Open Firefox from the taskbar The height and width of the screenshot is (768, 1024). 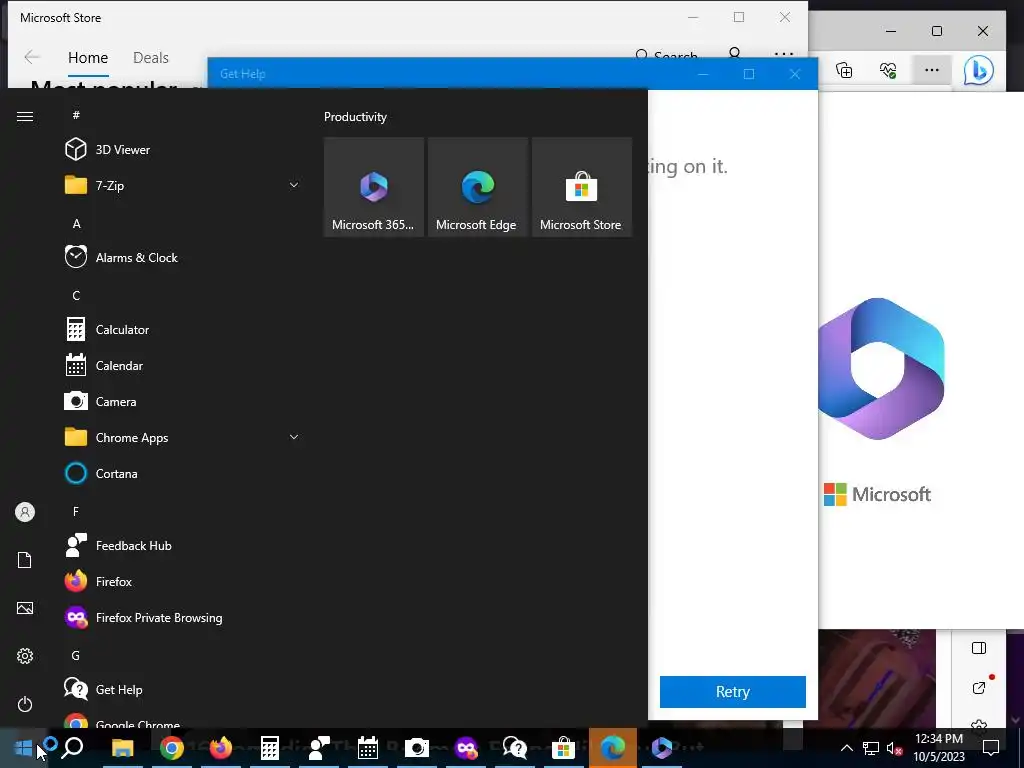pyautogui.click(x=221, y=748)
